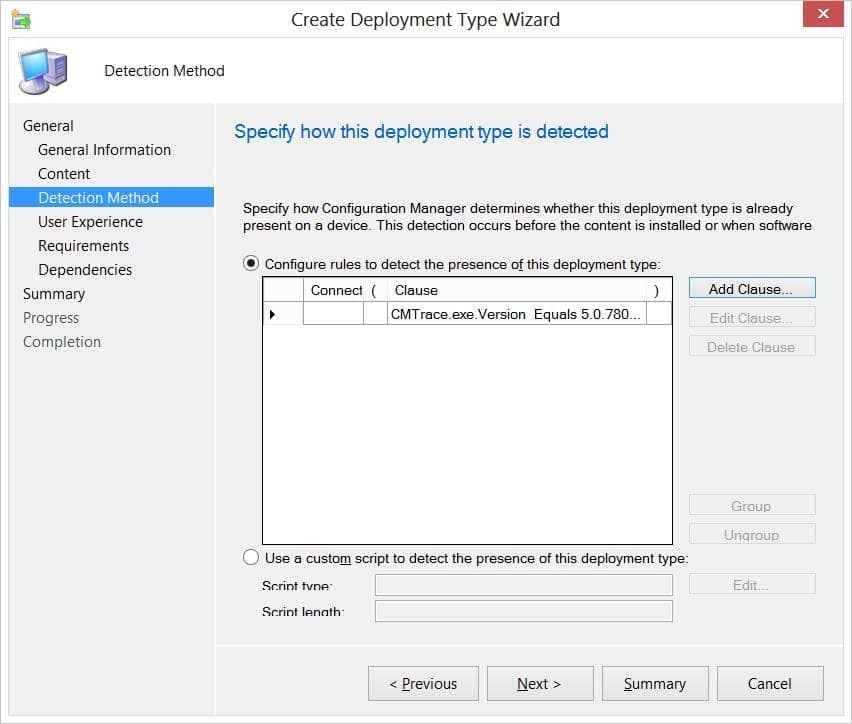Viewport: 852px width, 724px height.
Task: Jump ahead using the Summary button
Action: click(x=655, y=683)
